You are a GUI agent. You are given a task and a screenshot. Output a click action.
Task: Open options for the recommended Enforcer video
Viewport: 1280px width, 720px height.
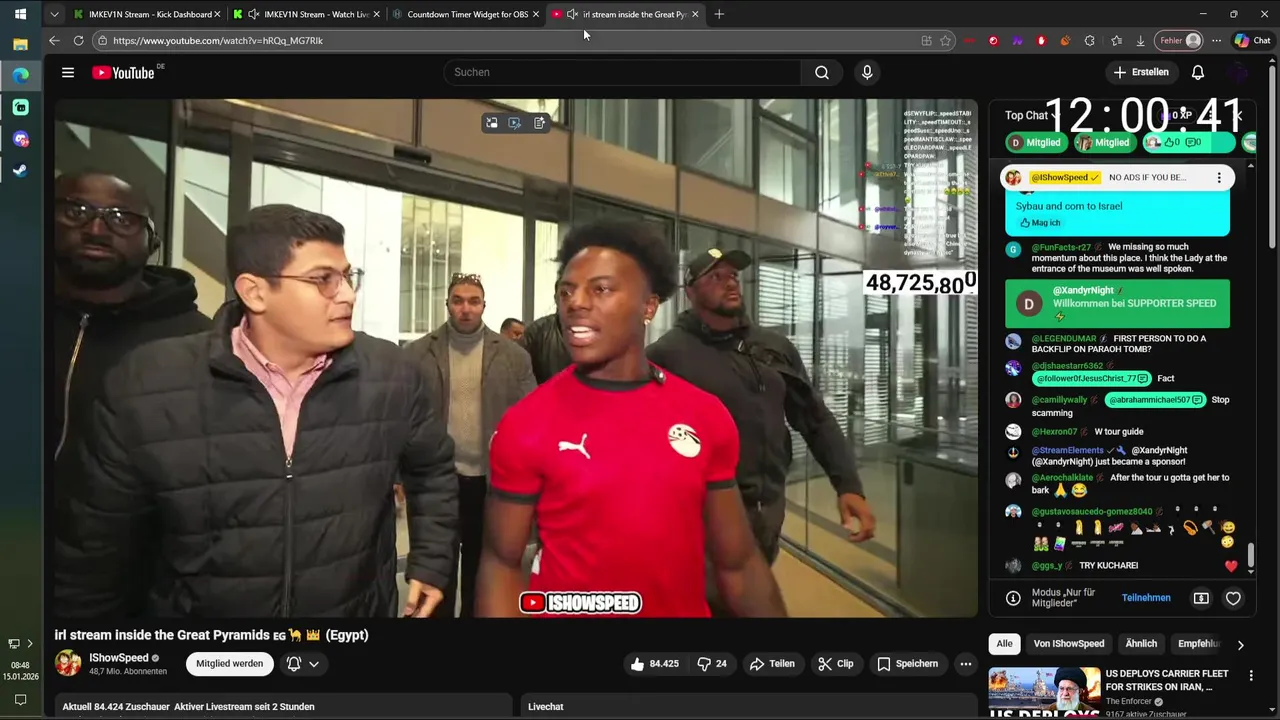tap(1250, 676)
